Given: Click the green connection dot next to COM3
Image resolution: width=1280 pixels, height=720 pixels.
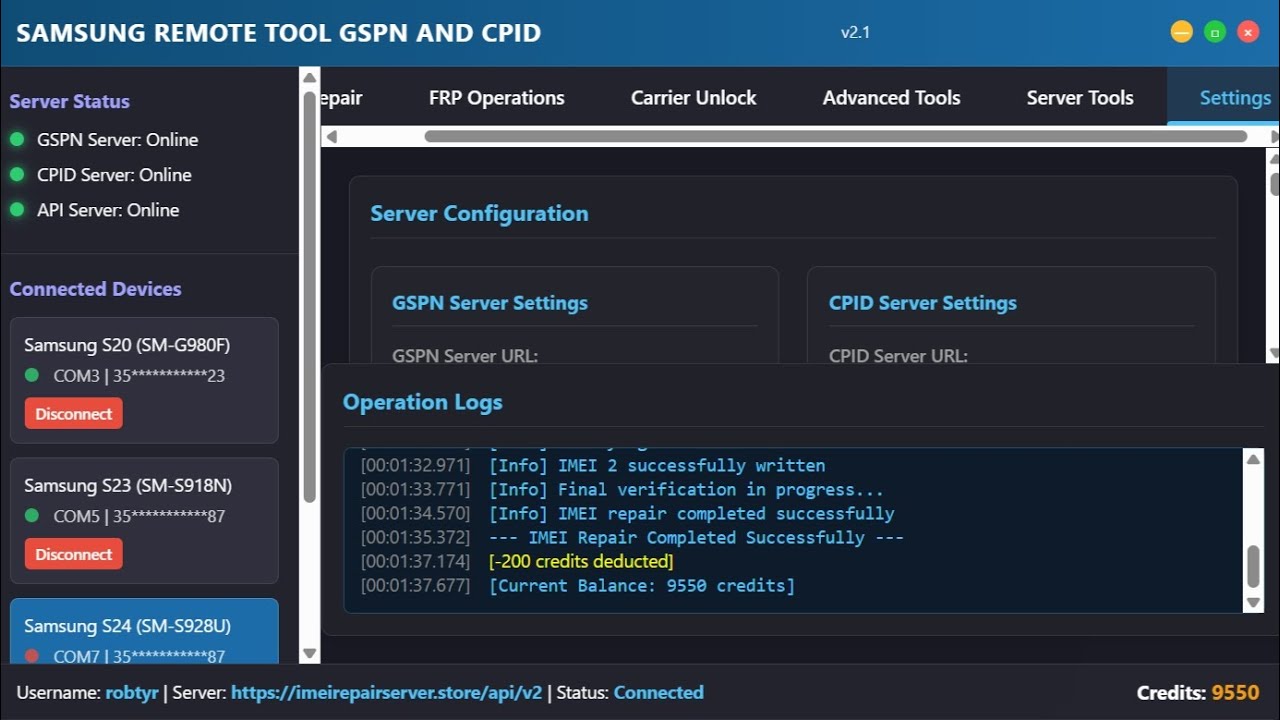Looking at the screenshot, I should click(x=32, y=375).
